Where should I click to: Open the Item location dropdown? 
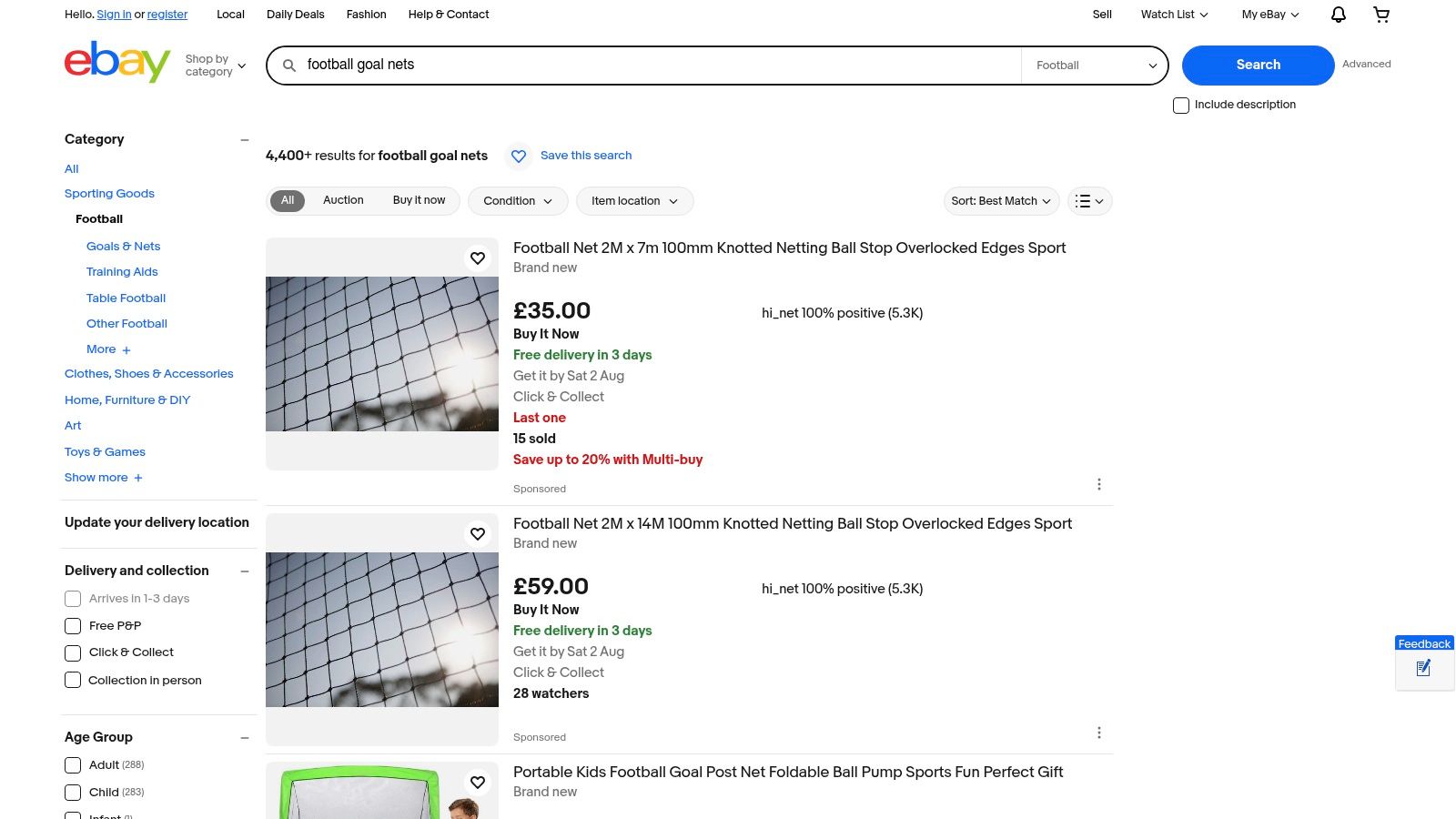635,201
